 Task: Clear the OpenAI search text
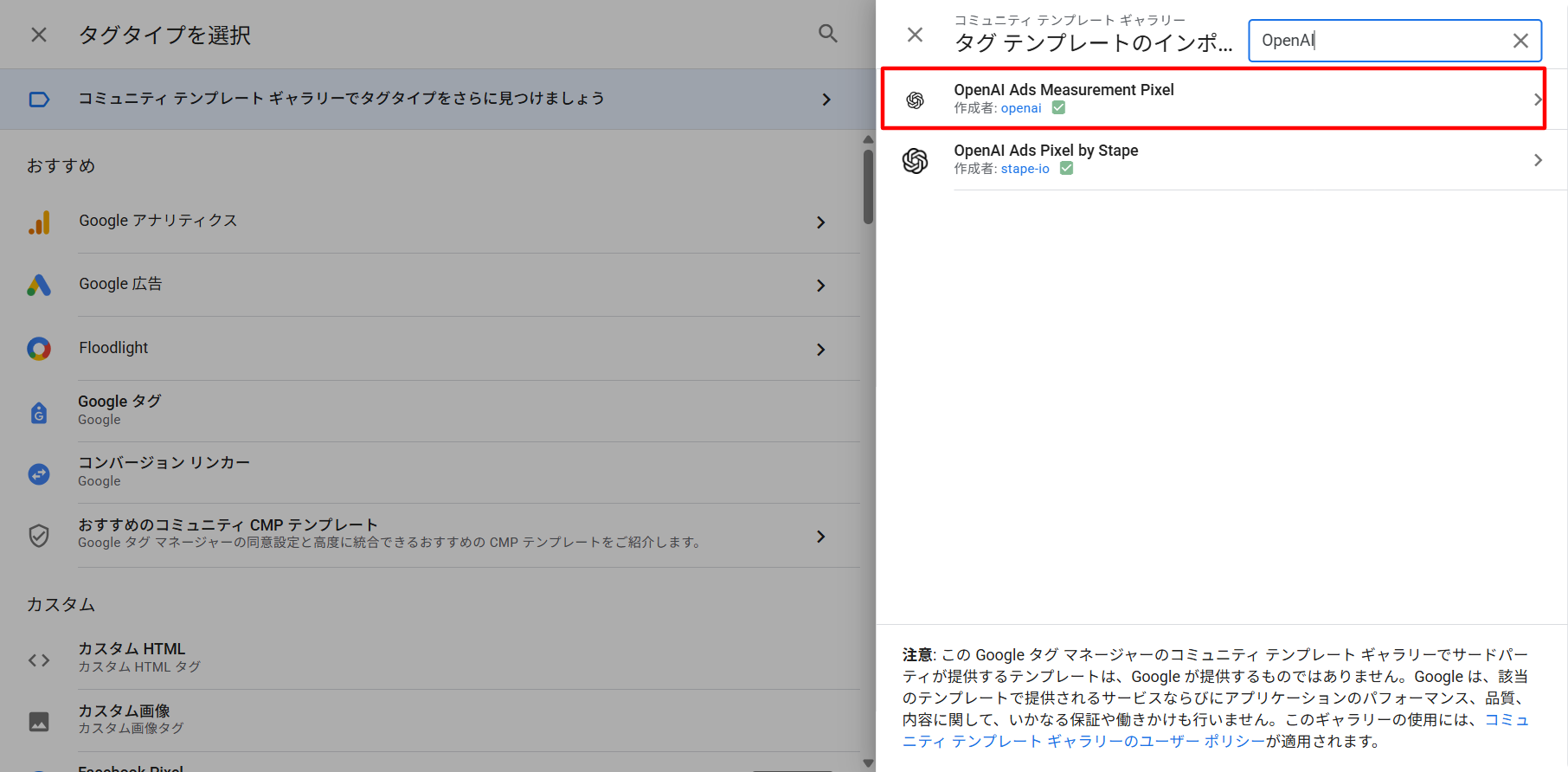pyautogui.click(x=1520, y=41)
